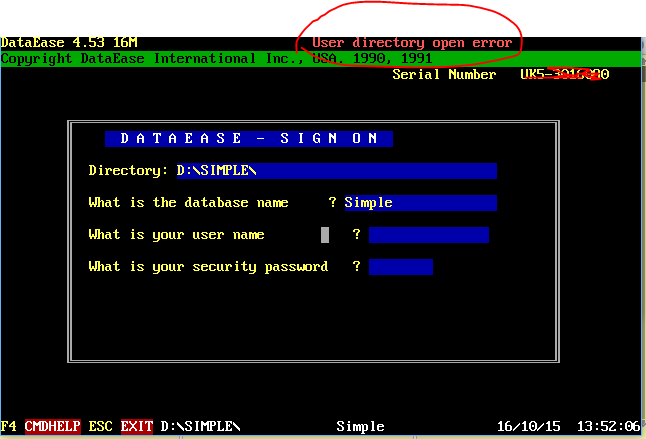Click the D:\SIMPLE\ path in status bar

tap(201, 426)
